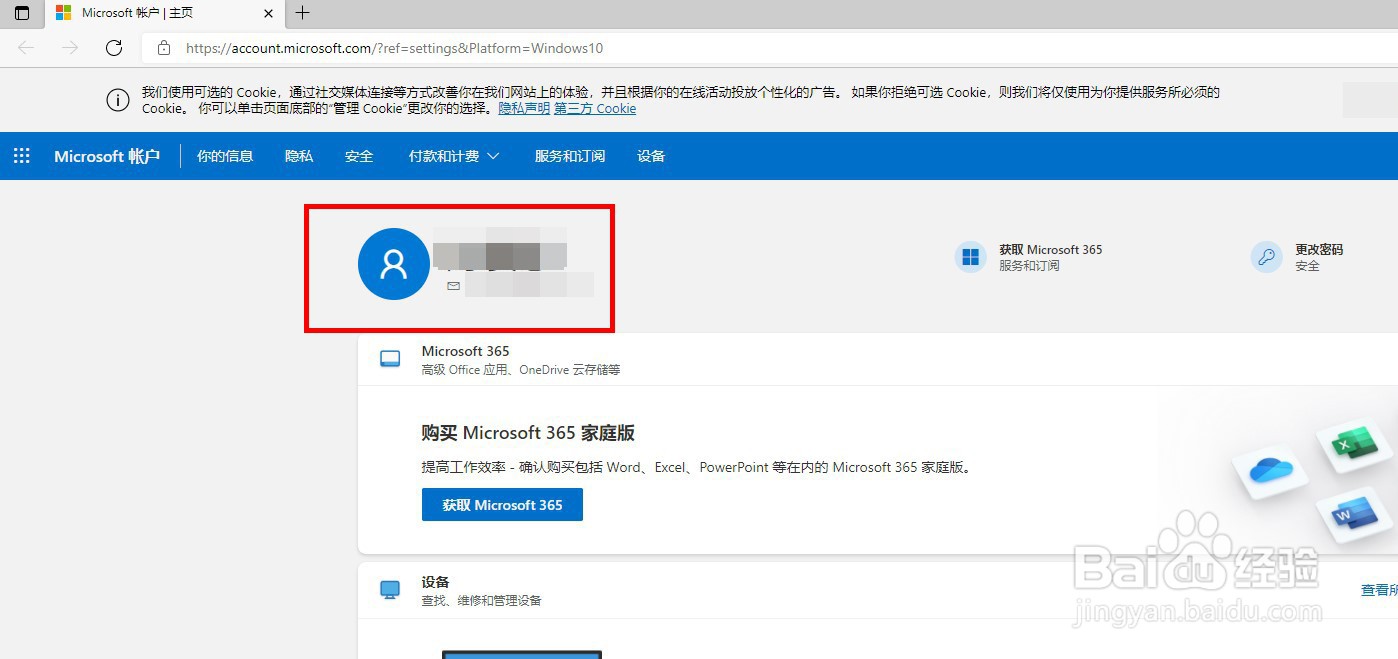
Task: Open a new browser tab with plus button
Action: click(x=302, y=14)
